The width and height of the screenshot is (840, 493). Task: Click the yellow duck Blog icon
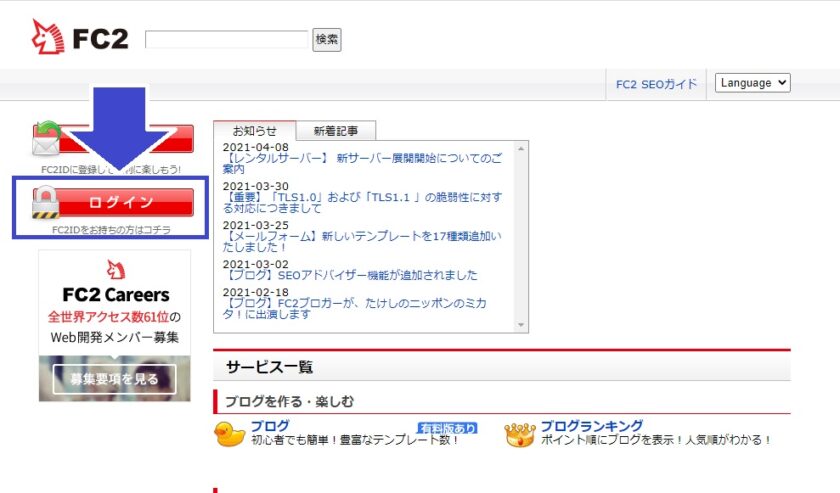[229, 434]
